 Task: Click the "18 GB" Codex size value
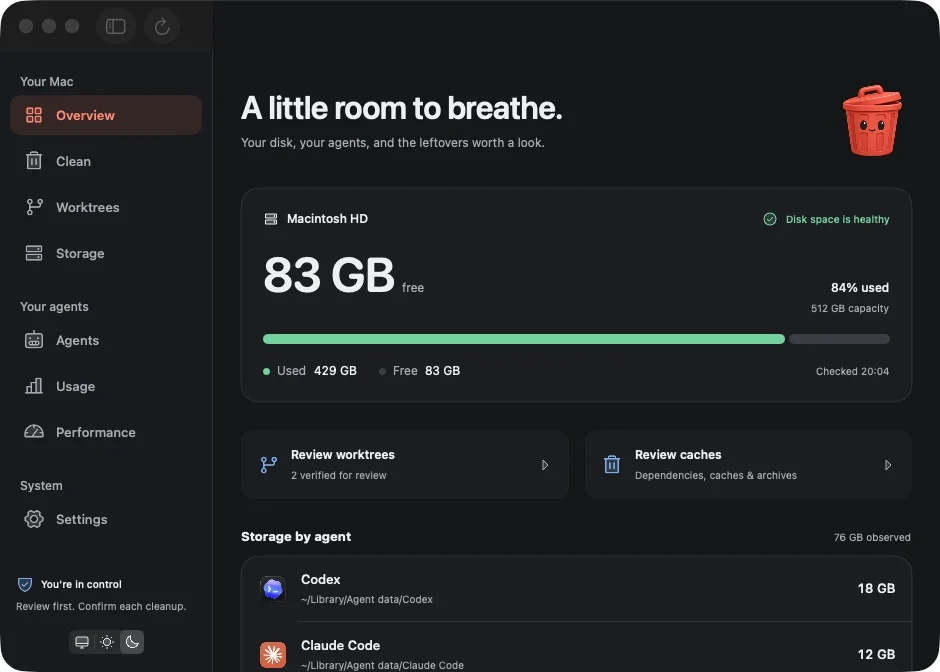pyautogui.click(x=876, y=589)
